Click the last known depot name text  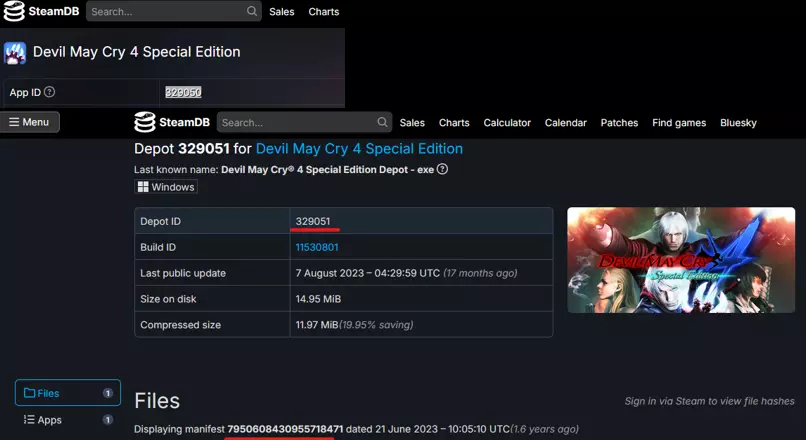tap(327, 169)
